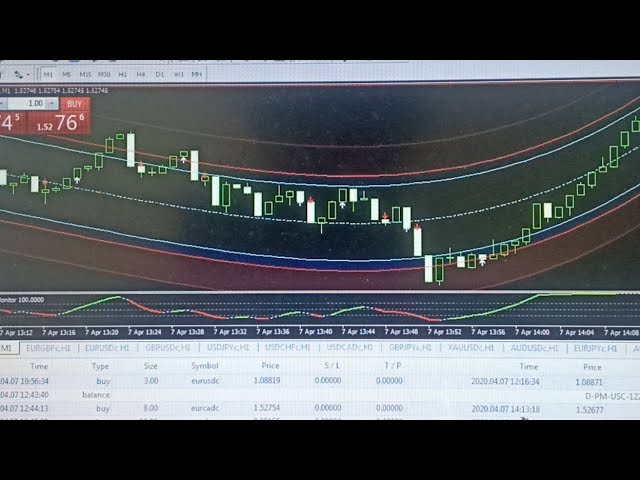Sort orders by the Symbol column header
Screen dimensions: 640x480
[204, 366]
